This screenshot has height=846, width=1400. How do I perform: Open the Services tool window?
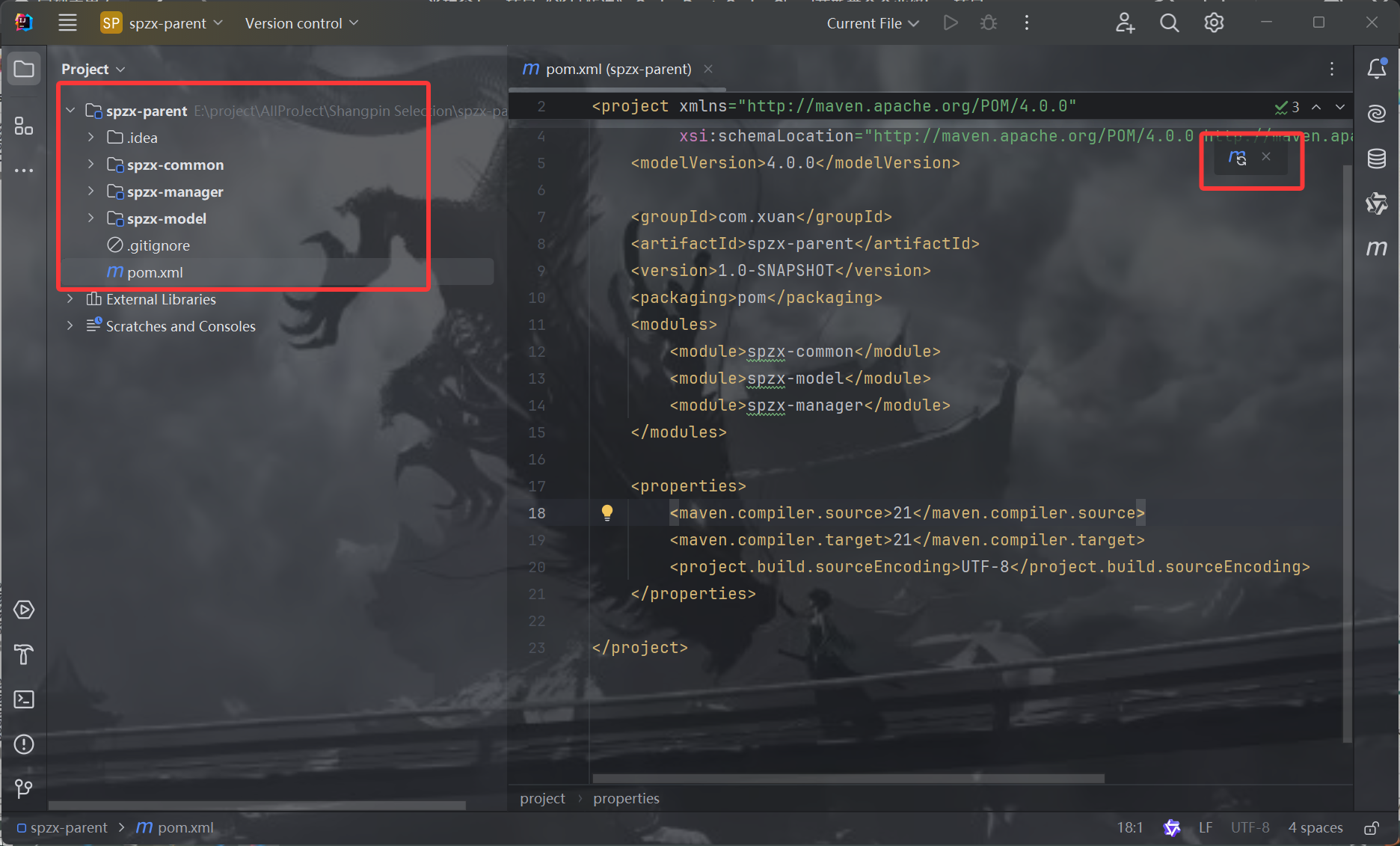[24, 610]
